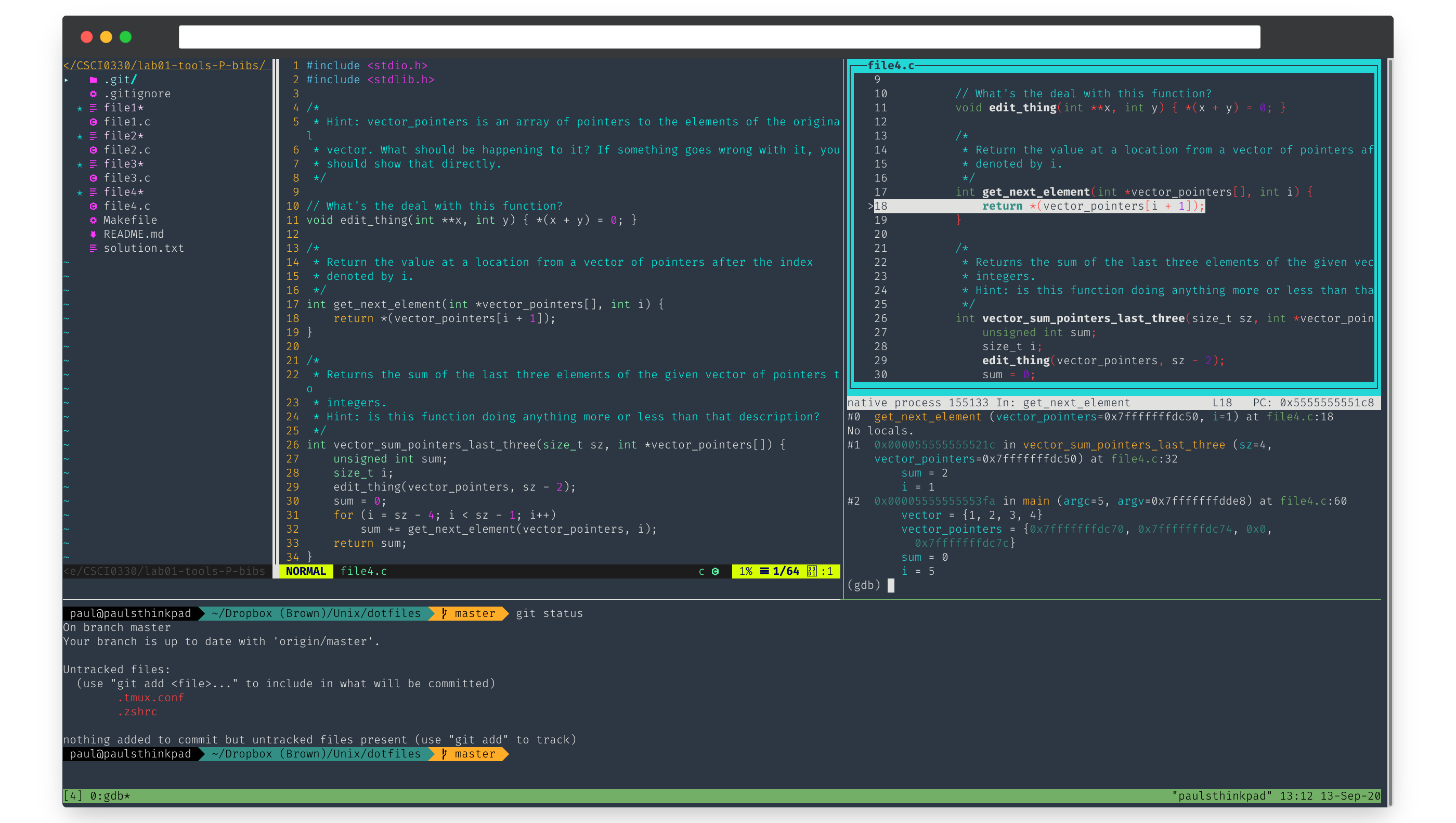This screenshot has width=1456, height=823.
Task: Click the C filetype icon in vim statusline
Action: [715, 571]
